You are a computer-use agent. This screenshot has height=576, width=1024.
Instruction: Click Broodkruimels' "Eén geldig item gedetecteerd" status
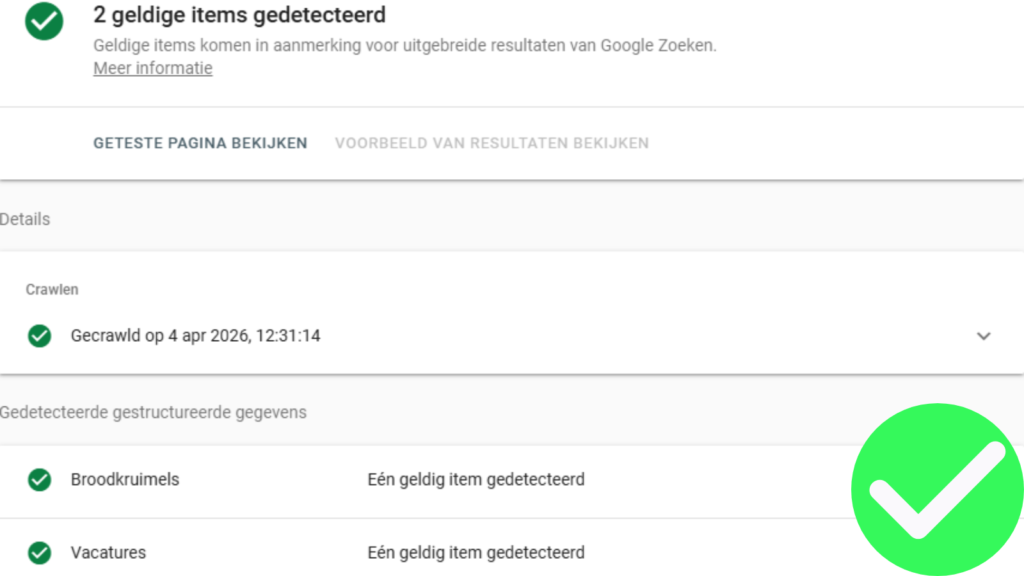click(476, 480)
